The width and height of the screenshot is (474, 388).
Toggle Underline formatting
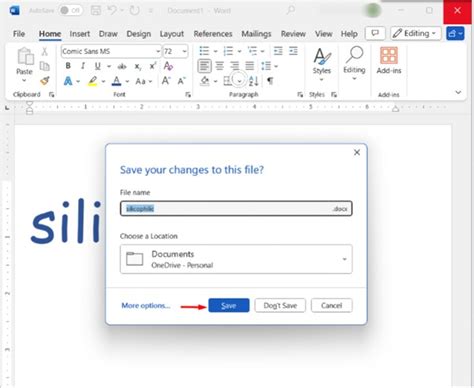pos(97,66)
